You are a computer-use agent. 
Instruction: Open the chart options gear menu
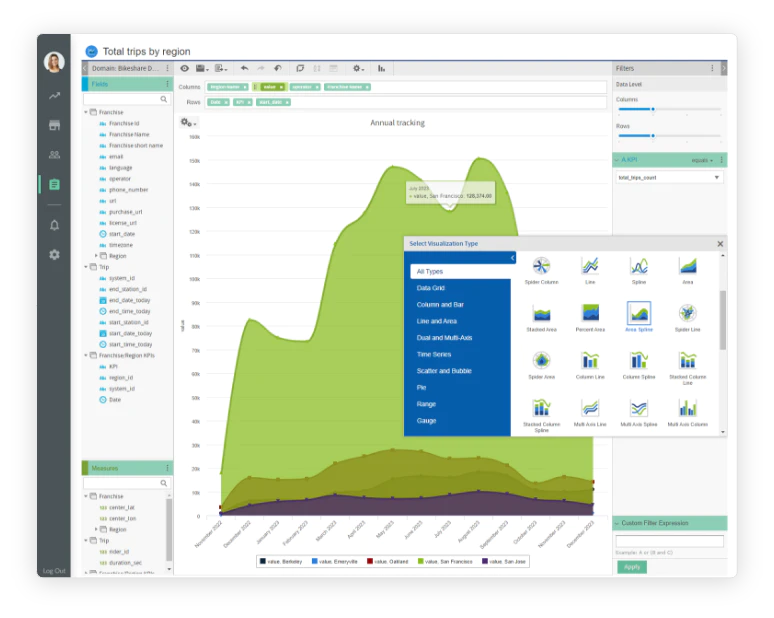pos(188,122)
